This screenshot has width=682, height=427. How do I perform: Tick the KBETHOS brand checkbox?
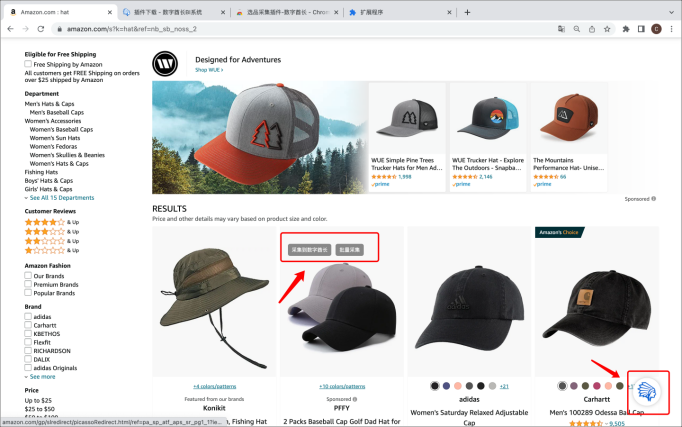click(28, 334)
